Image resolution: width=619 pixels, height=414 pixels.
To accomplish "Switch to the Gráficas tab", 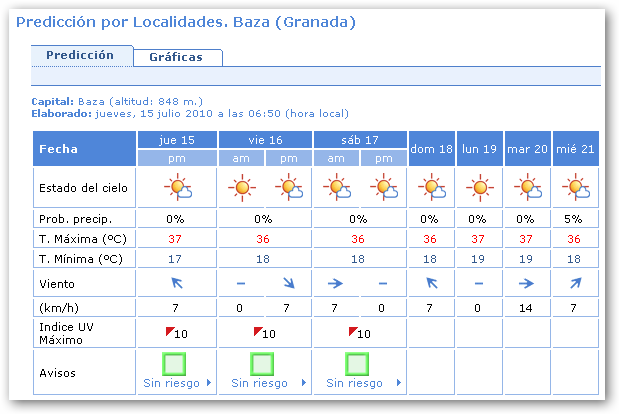I will [176, 57].
